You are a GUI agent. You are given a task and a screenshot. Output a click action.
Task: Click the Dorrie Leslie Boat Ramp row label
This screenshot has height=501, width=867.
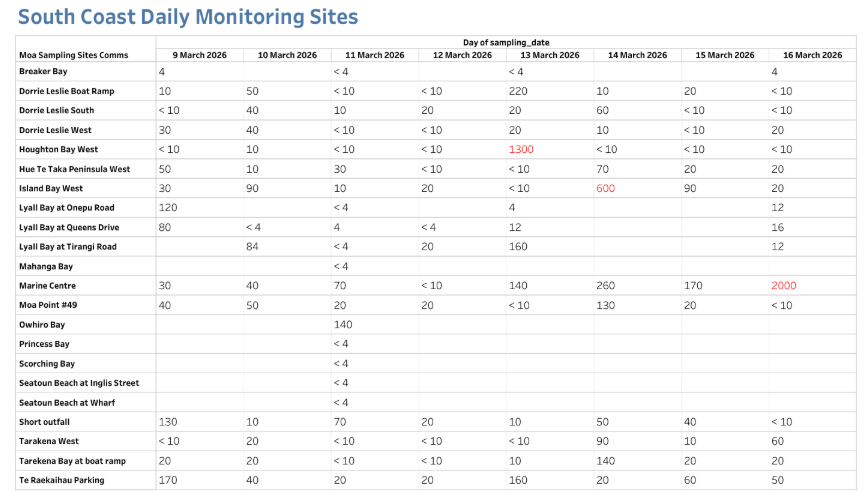point(67,91)
